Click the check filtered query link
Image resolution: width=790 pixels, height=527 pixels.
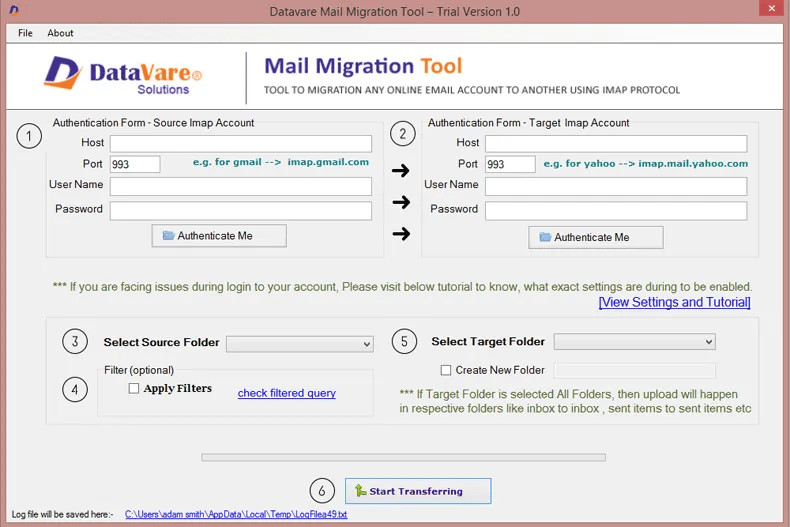(286, 393)
